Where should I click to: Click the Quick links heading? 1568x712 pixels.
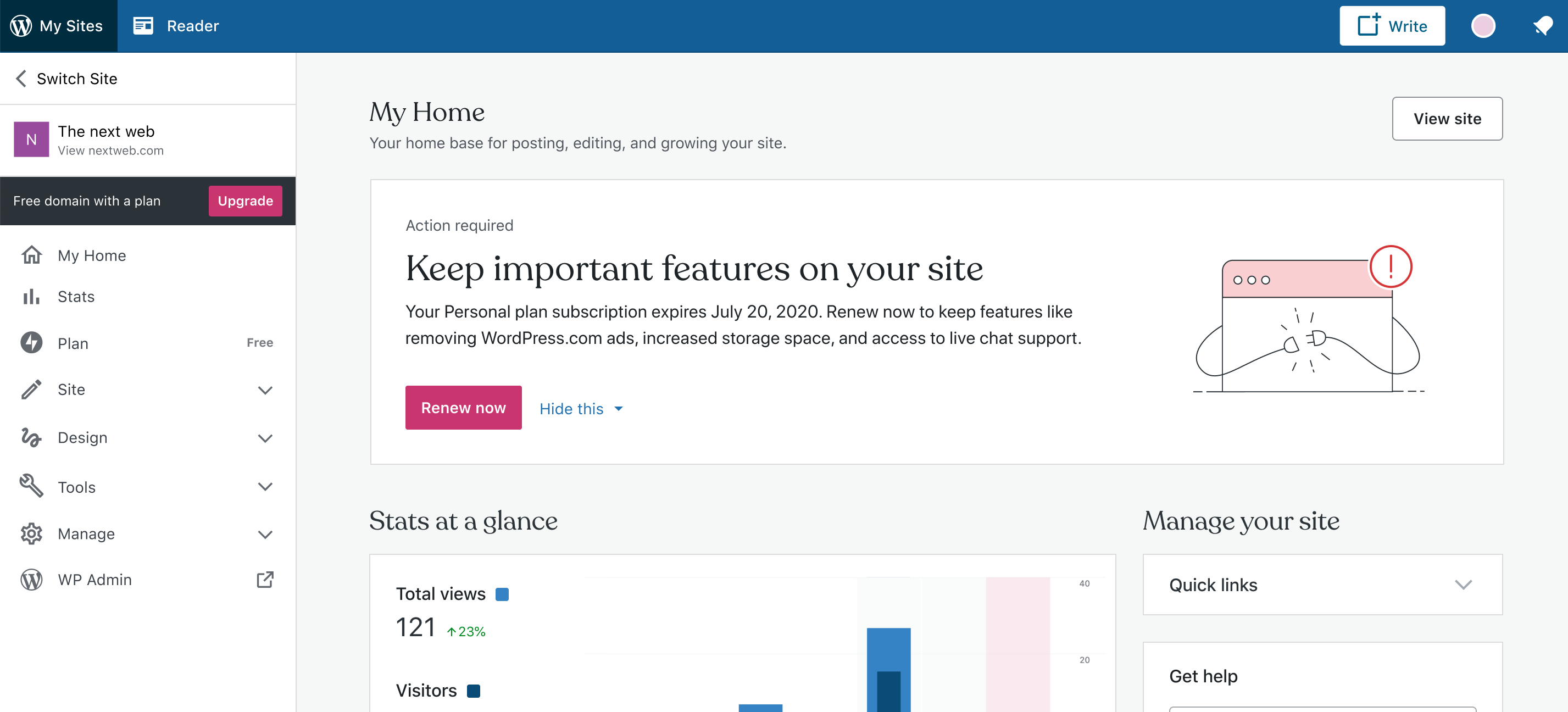coord(1213,585)
